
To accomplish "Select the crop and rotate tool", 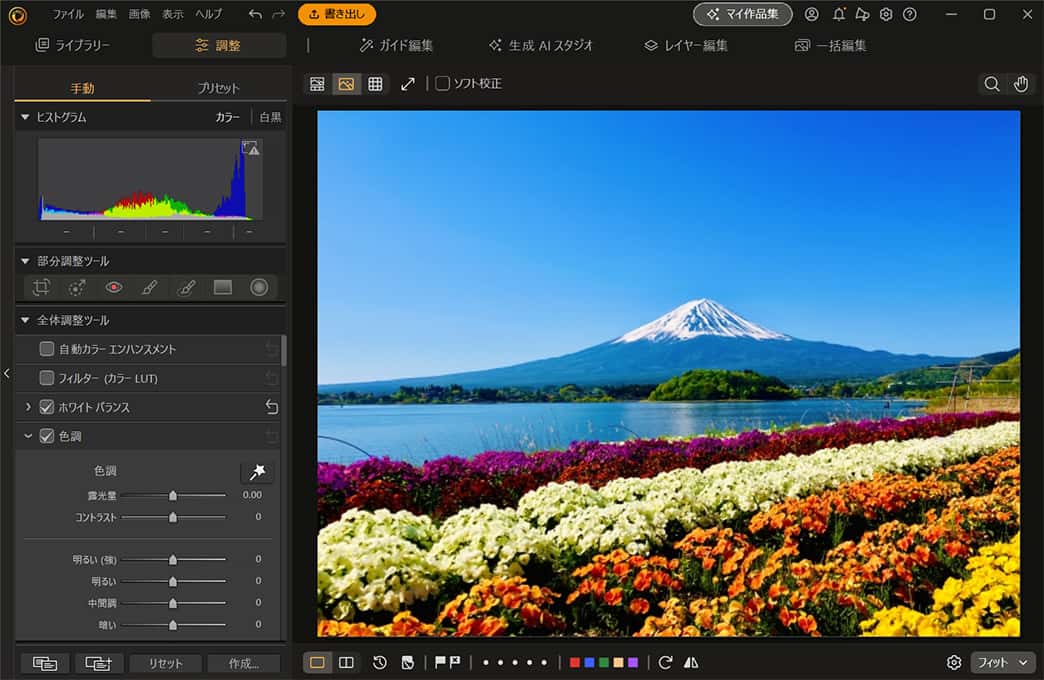I will (41, 287).
